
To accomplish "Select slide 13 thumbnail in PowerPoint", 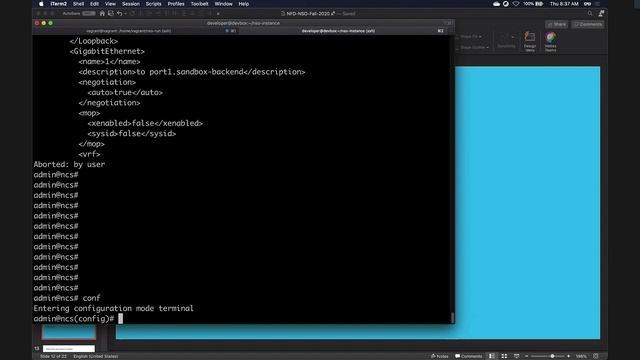I will pos(69,349).
